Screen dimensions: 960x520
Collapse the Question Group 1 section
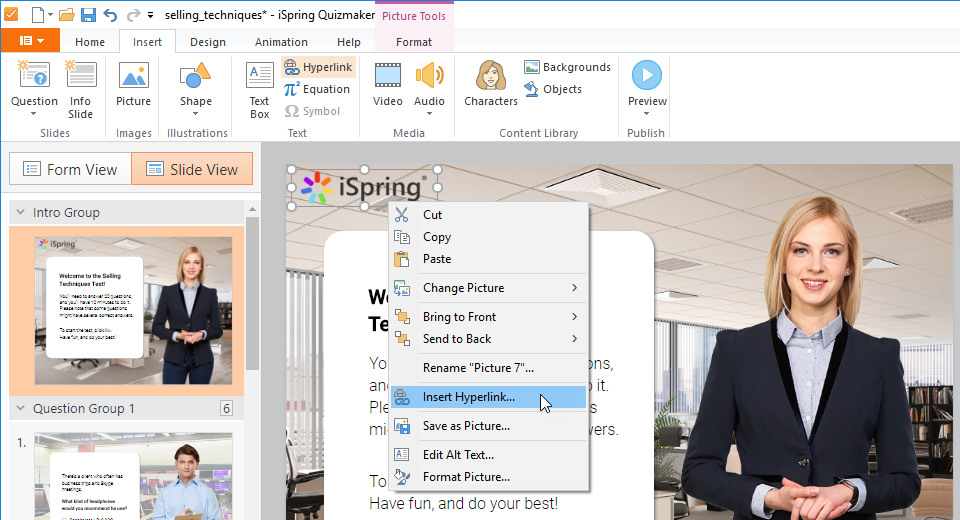tap(20, 408)
